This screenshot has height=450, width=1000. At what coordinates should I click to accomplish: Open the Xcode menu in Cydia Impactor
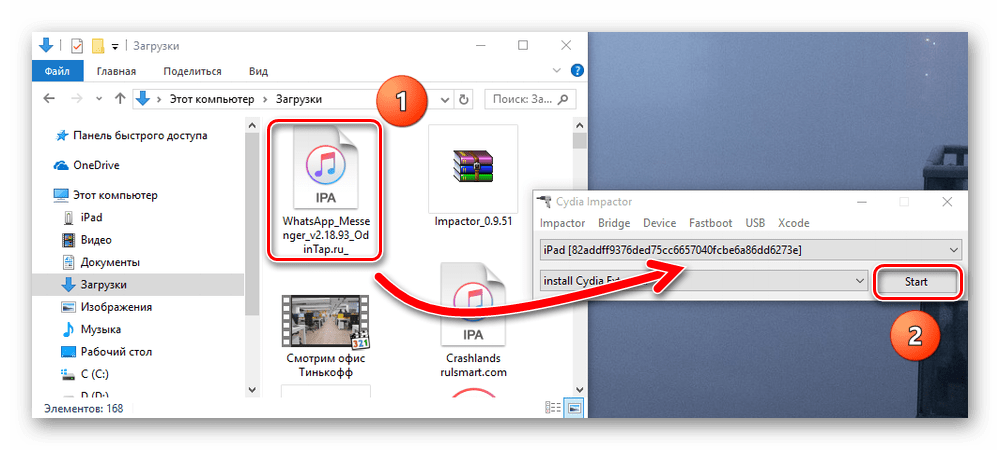[x=793, y=223]
